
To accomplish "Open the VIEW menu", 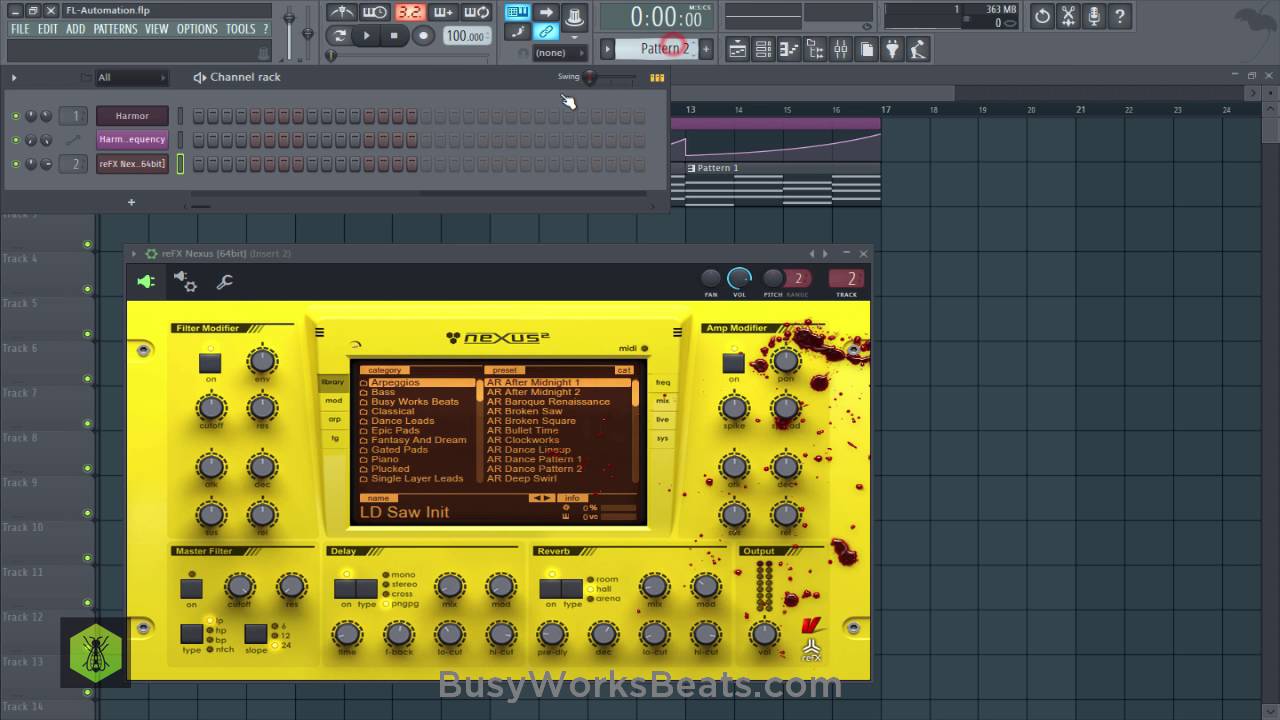I will (x=157, y=29).
